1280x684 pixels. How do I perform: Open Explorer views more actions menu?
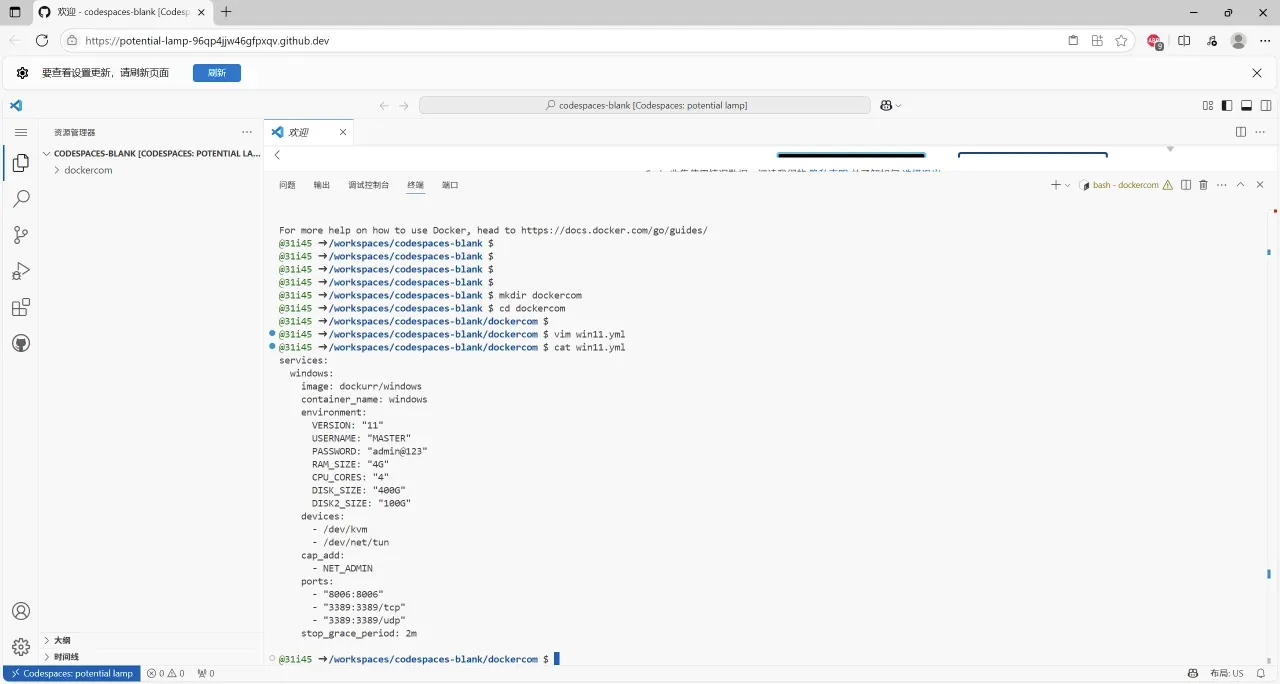click(247, 132)
